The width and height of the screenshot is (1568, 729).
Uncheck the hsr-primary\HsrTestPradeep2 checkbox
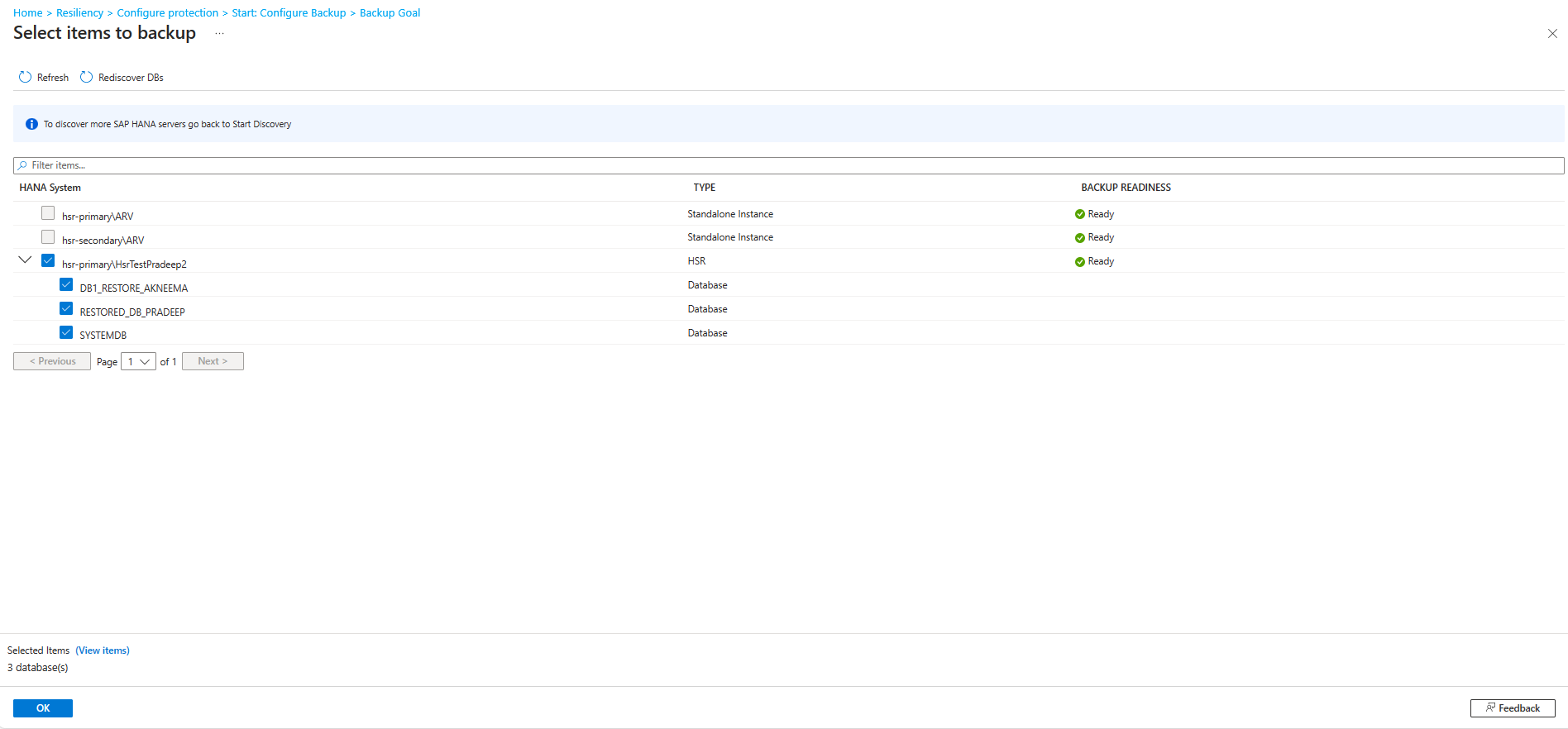[48, 260]
